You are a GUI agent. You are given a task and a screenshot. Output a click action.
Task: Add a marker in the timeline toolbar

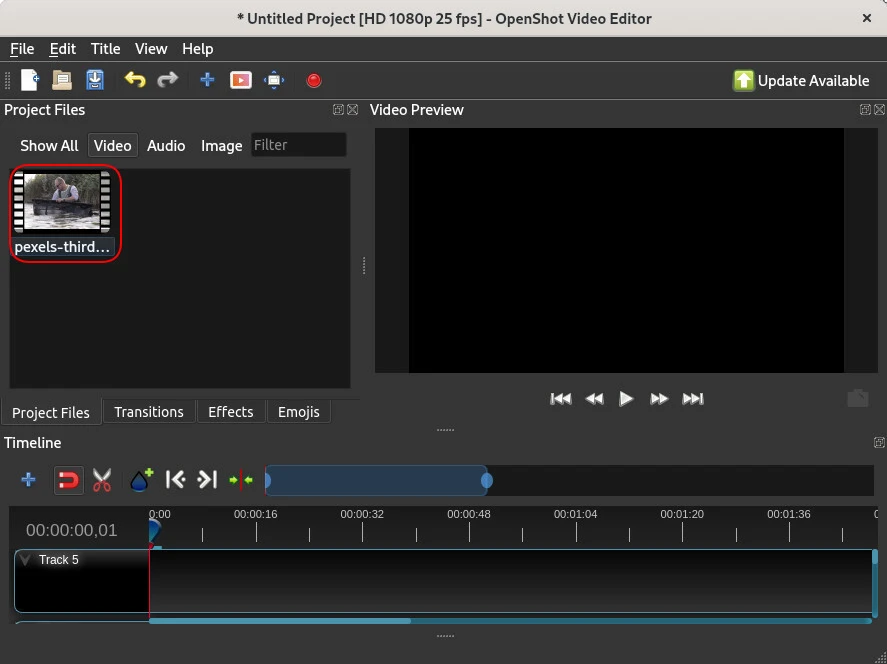click(x=141, y=480)
